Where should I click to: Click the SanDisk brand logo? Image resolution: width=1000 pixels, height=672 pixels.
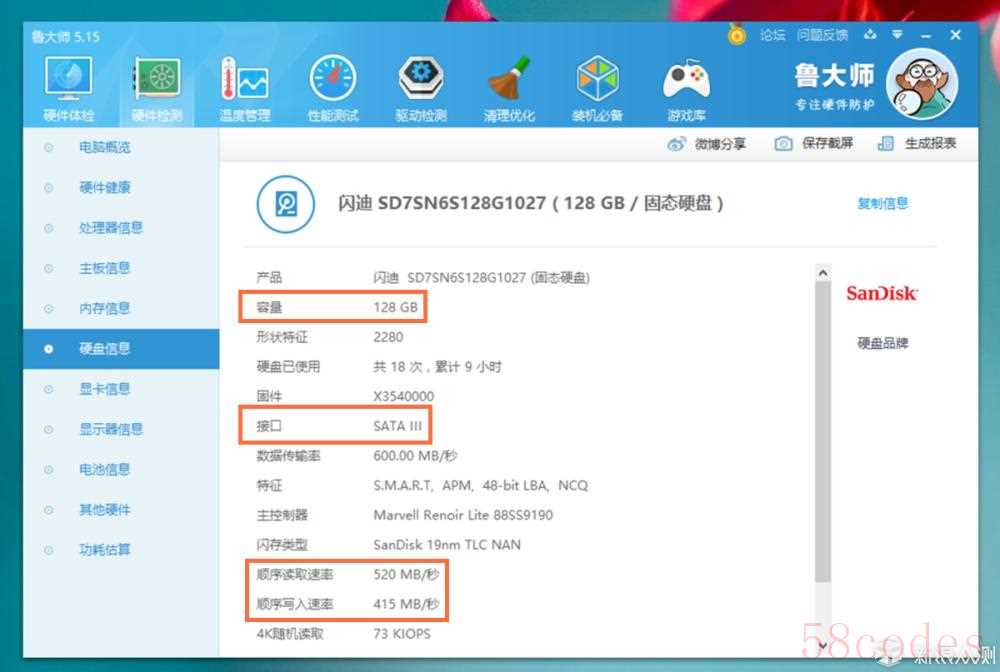point(882,293)
